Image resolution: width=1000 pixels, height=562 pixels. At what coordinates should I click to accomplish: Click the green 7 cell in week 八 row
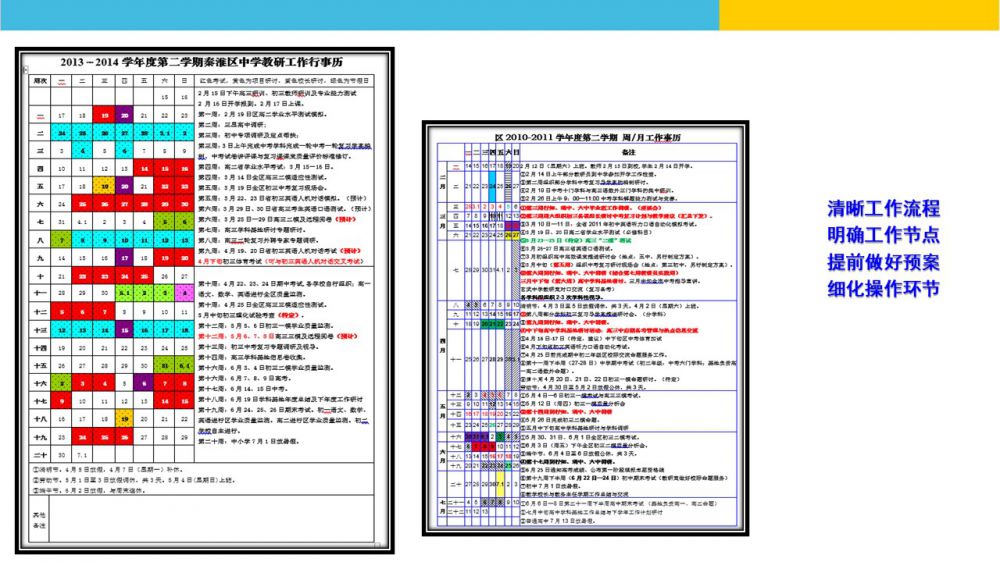pos(62,239)
